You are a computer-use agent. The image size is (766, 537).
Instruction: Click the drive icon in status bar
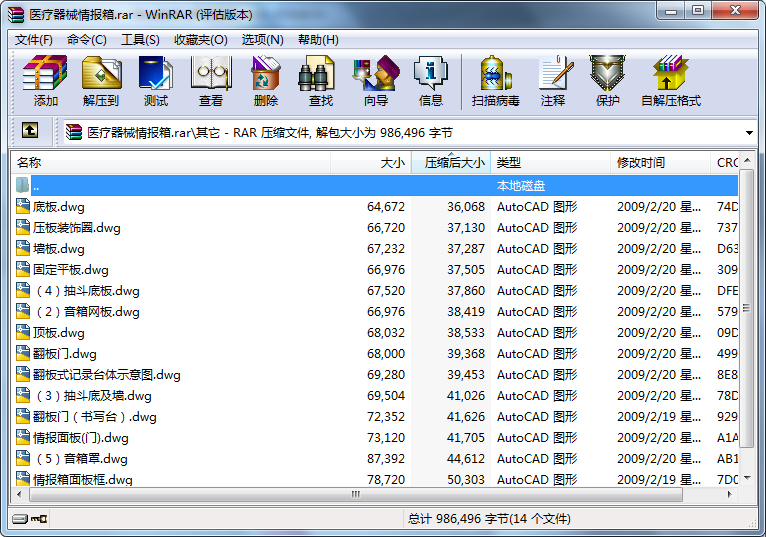click(x=20, y=518)
